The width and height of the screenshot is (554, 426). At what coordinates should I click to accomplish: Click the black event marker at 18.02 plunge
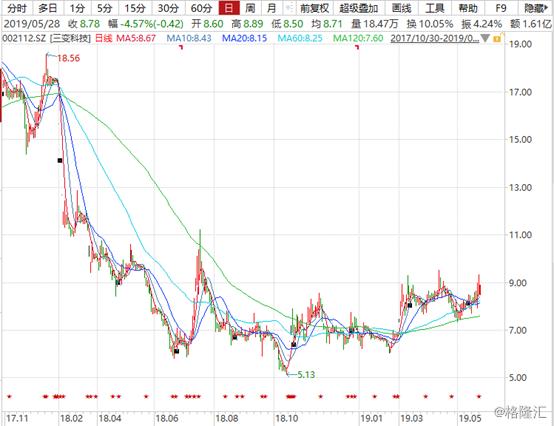pos(60,160)
